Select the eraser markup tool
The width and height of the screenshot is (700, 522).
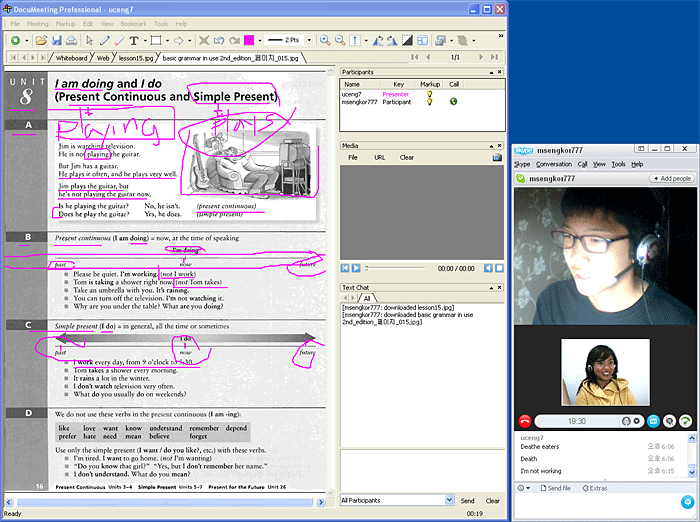coord(119,40)
